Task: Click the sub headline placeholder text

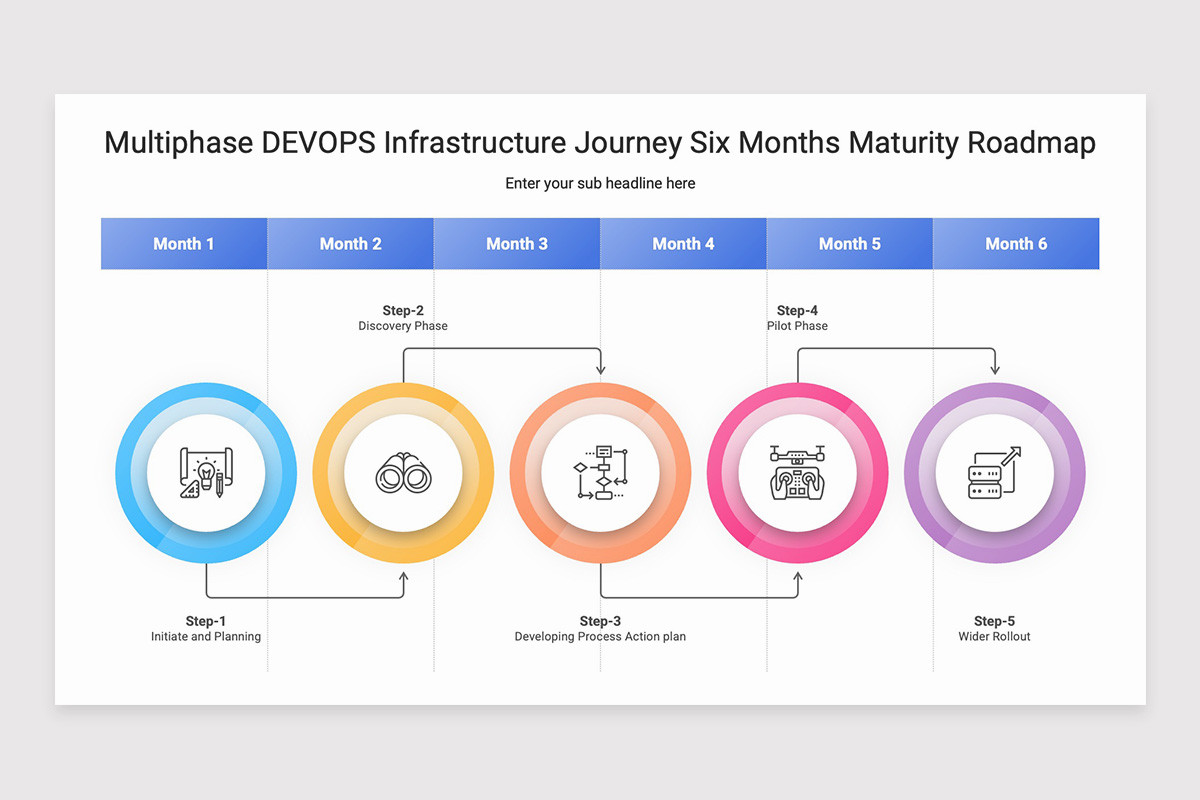Action: 600,183
